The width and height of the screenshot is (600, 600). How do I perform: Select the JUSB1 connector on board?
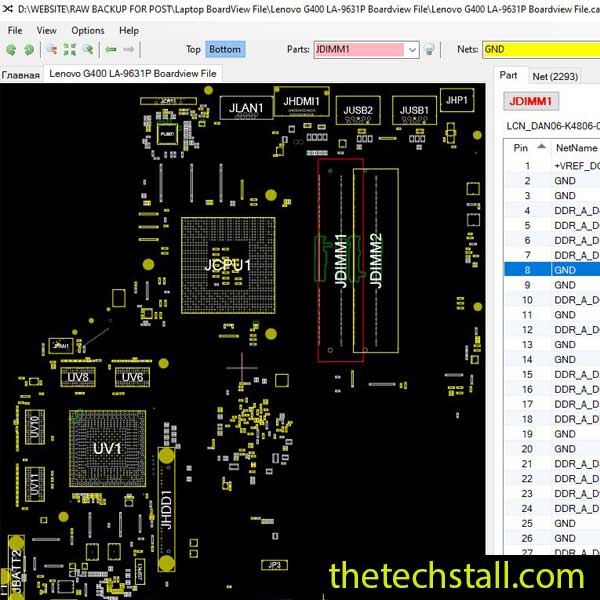pos(414,110)
